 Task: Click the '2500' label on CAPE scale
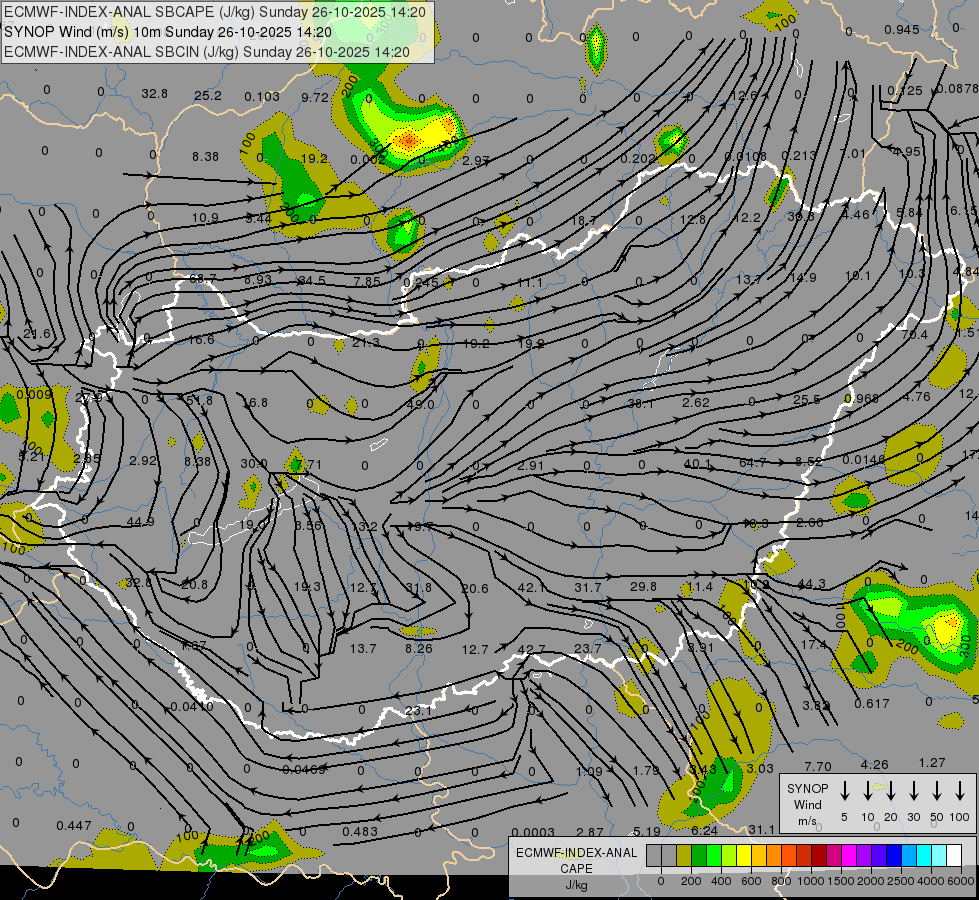(x=902, y=881)
